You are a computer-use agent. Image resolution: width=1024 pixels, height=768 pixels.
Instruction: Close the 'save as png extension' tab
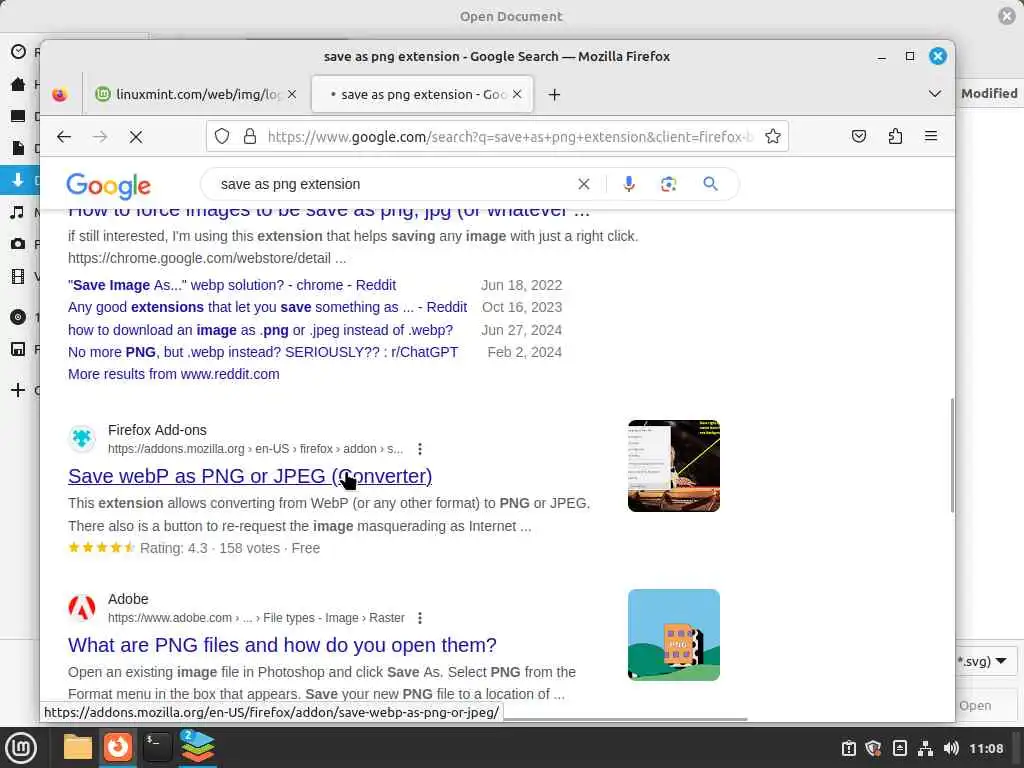point(517,94)
